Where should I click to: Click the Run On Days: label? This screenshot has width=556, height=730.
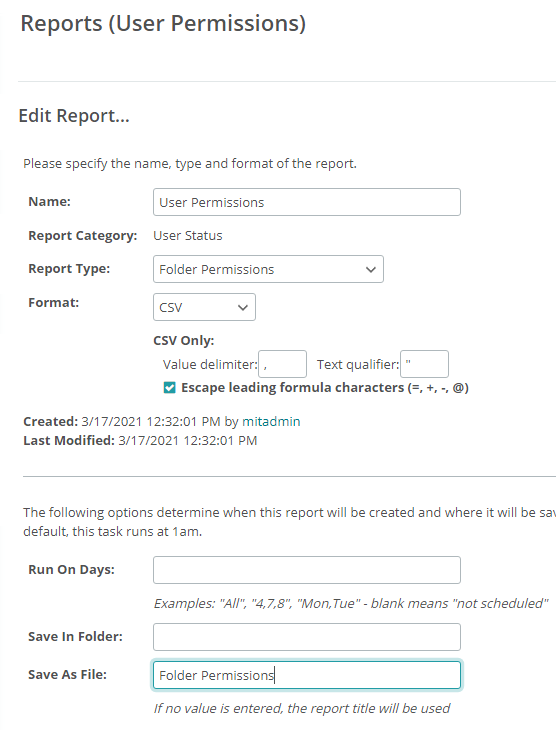[x=71, y=570]
